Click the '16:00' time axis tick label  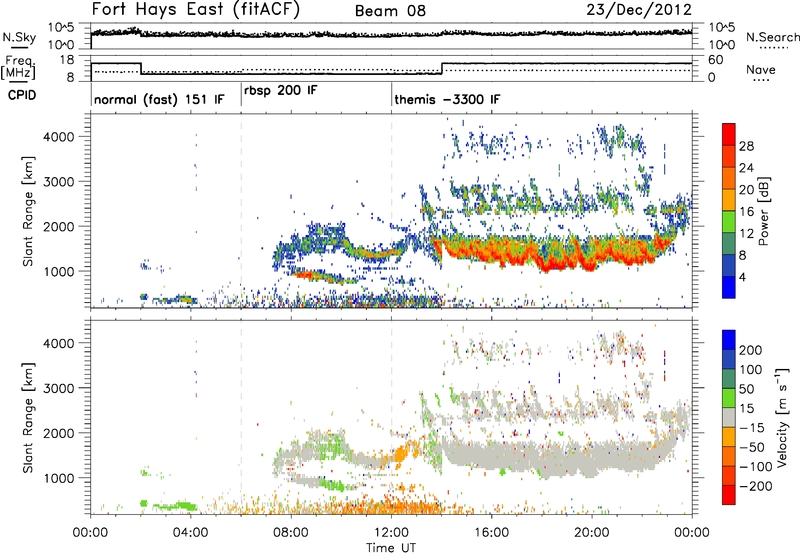point(491,533)
